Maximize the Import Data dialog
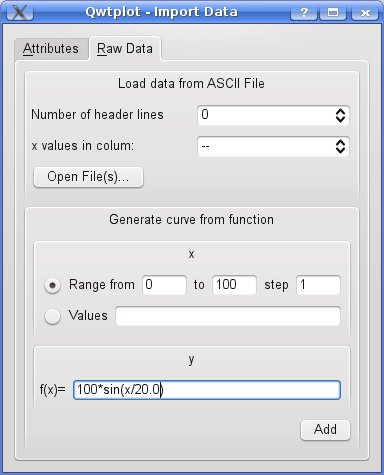 pos(333,13)
